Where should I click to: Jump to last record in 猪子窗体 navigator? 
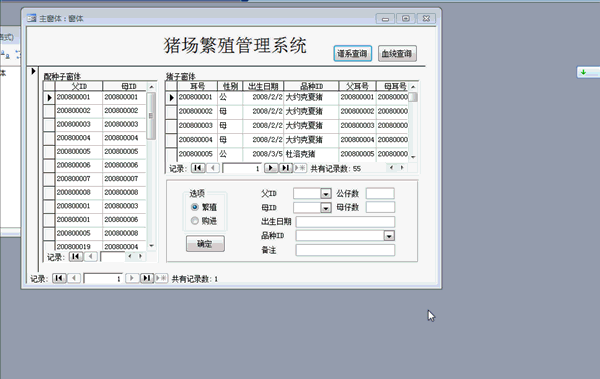point(285,168)
